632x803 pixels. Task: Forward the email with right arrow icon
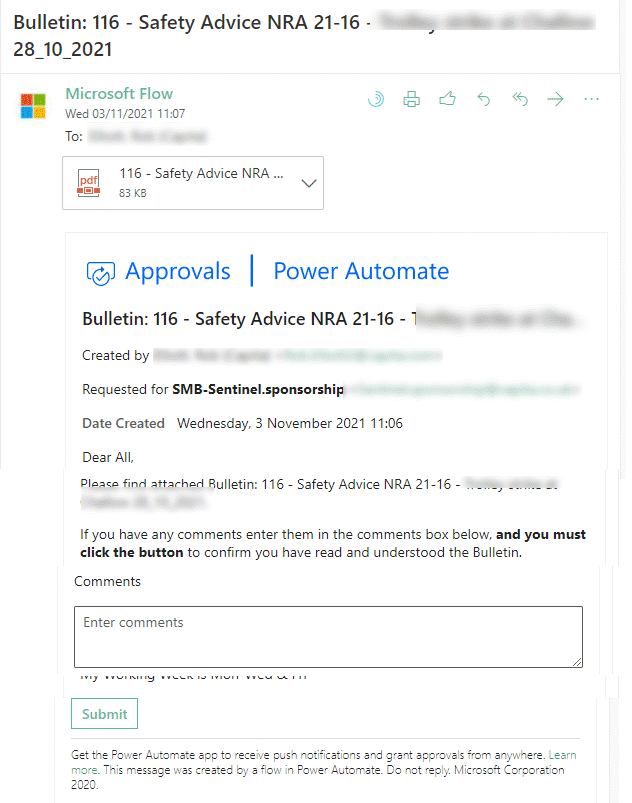pyautogui.click(x=555, y=99)
